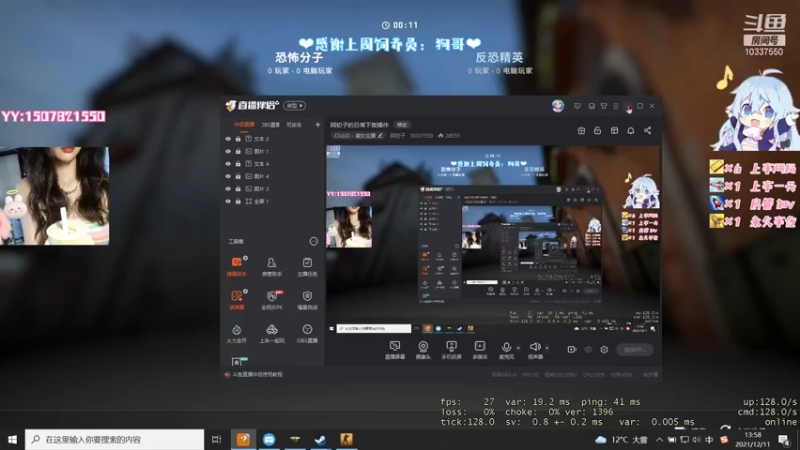Open the 全民乐PK tool

pyautogui.click(x=271, y=300)
